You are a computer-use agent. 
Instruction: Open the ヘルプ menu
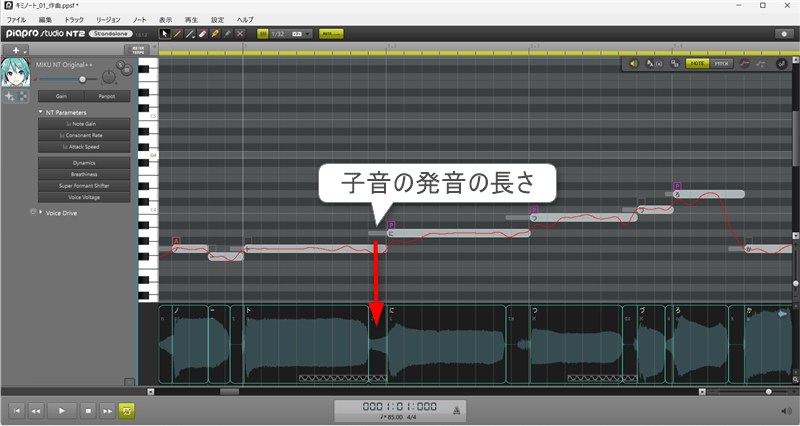tap(245, 20)
